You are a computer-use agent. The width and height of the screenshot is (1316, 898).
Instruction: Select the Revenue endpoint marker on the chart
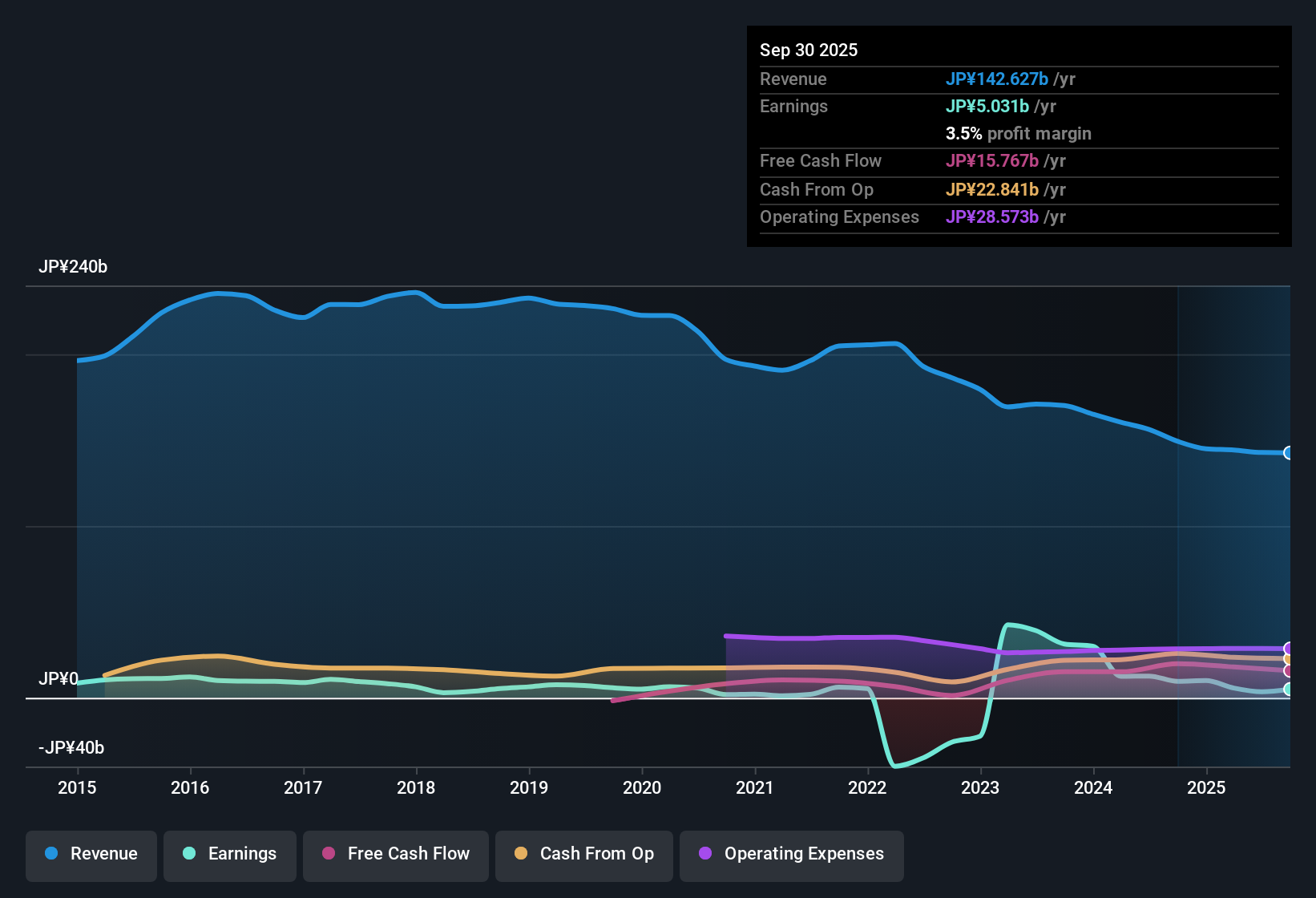[x=1289, y=452]
